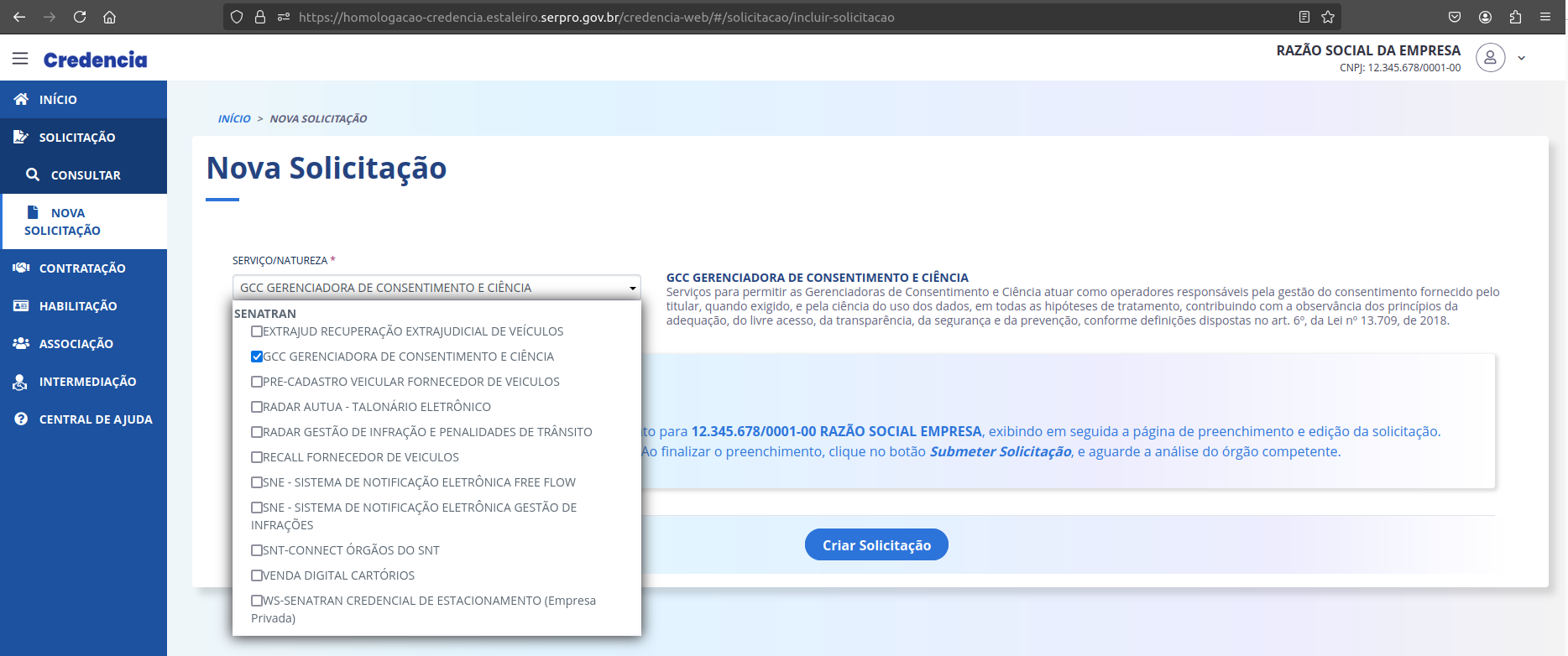Click the shield tracking protection icon
Viewport: 1568px width, 656px height.
pos(237,17)
